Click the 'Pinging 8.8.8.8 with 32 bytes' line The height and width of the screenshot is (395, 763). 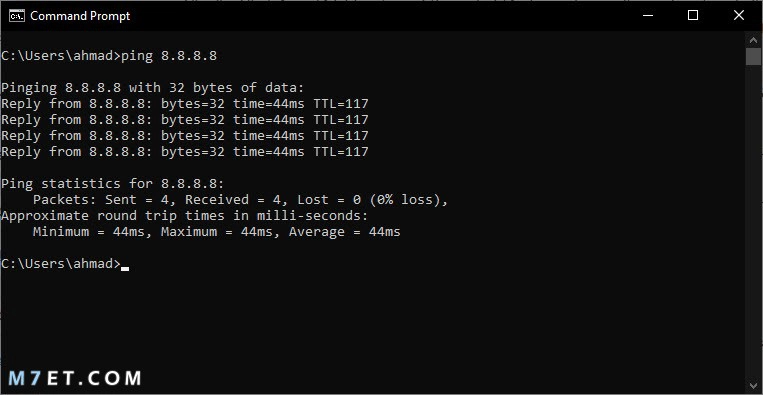152,88
